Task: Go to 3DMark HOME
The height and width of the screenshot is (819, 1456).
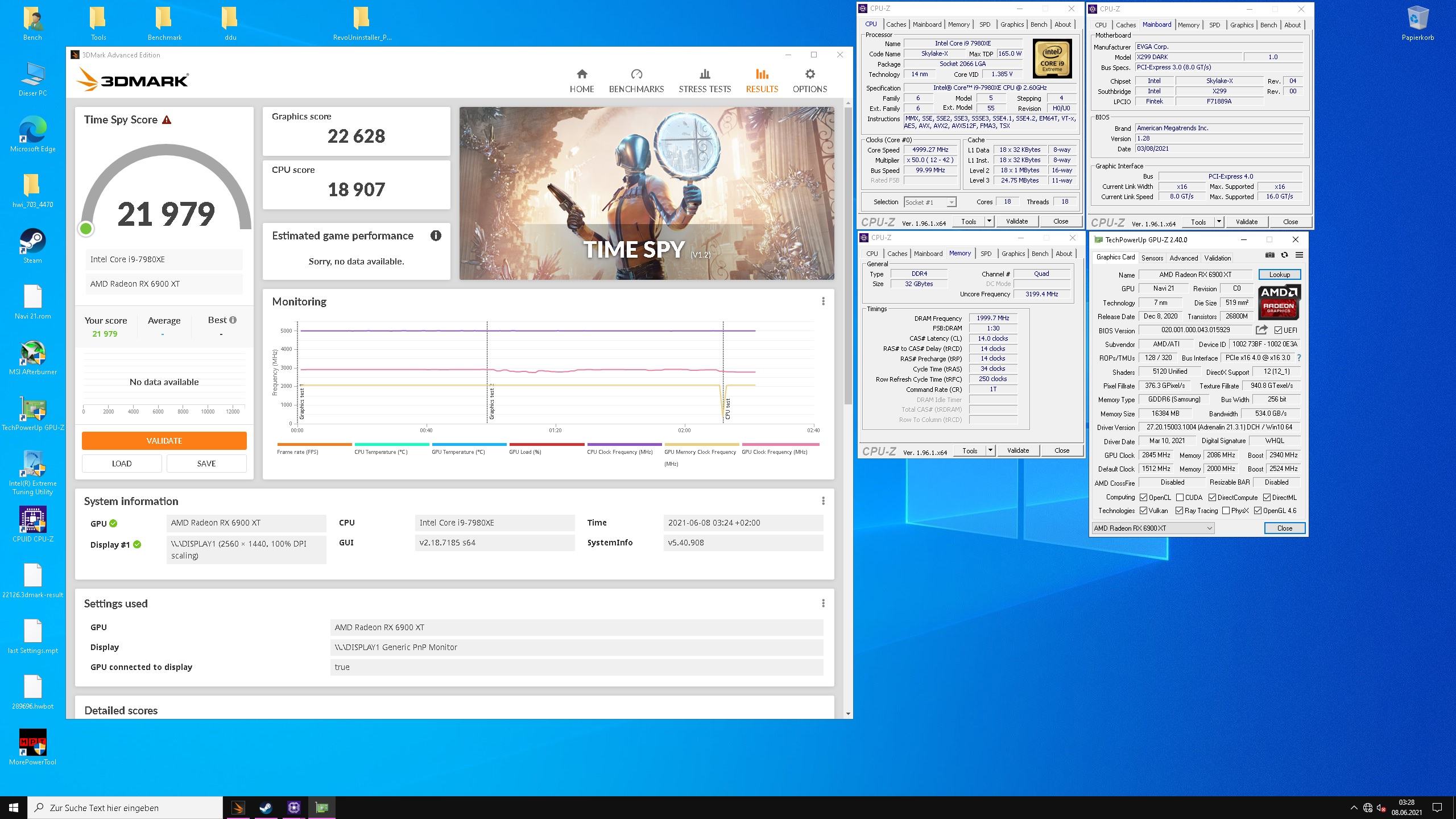Action: [x=582, y=81]
